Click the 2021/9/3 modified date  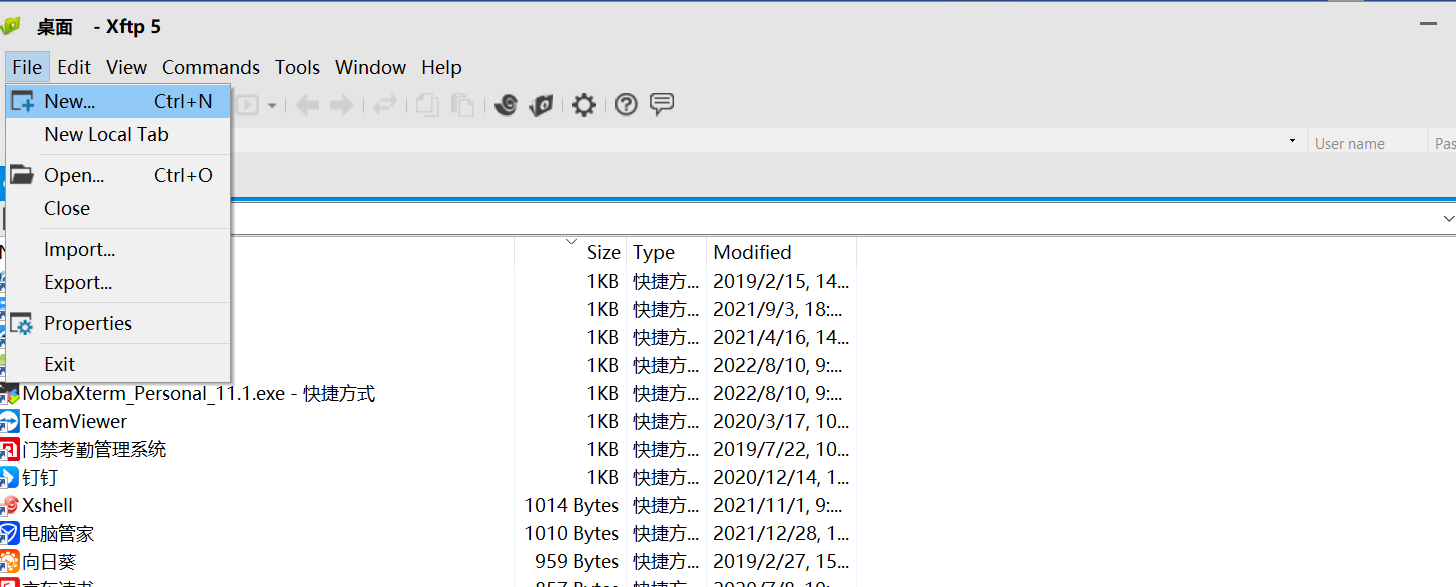(x=778, y=310)
